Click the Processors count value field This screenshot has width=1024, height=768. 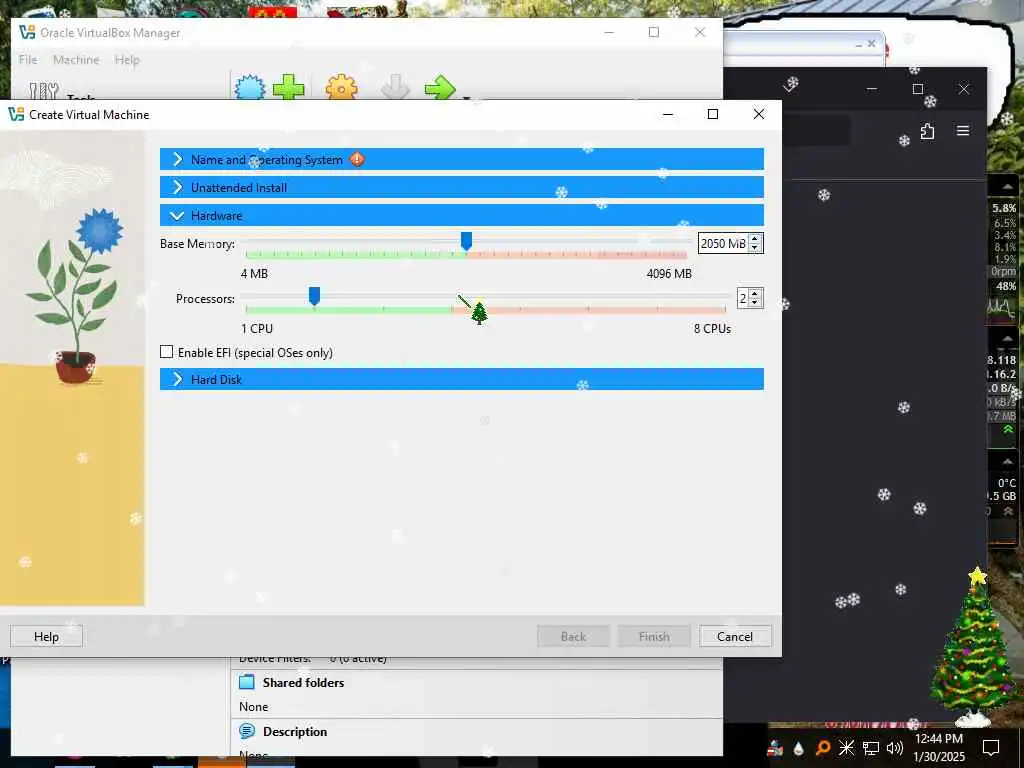coord(743,298)
